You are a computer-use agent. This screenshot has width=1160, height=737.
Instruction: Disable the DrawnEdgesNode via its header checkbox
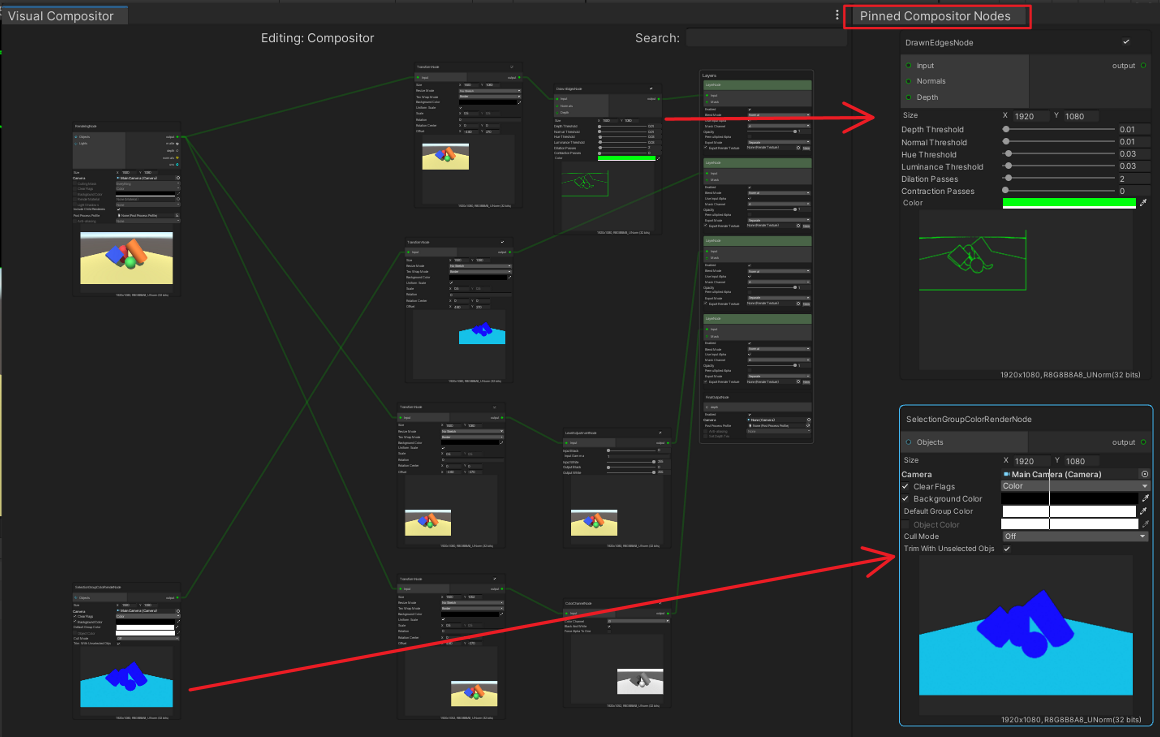pos(1126,42)
